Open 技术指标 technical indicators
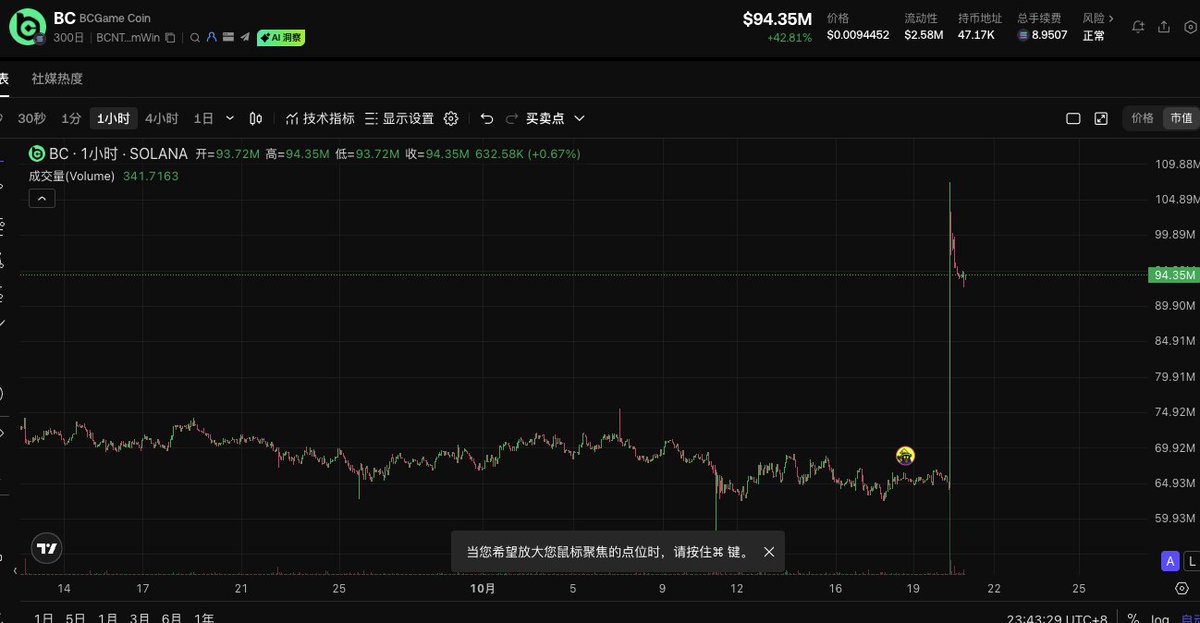 click(x=320, y=118)
